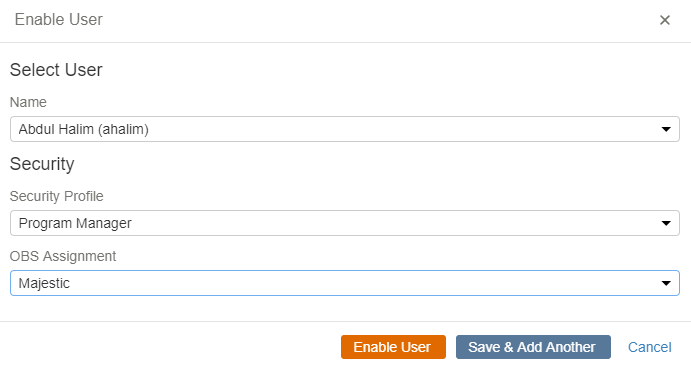Select the Abdul Halim (ahalim) name value

[83, 129]
